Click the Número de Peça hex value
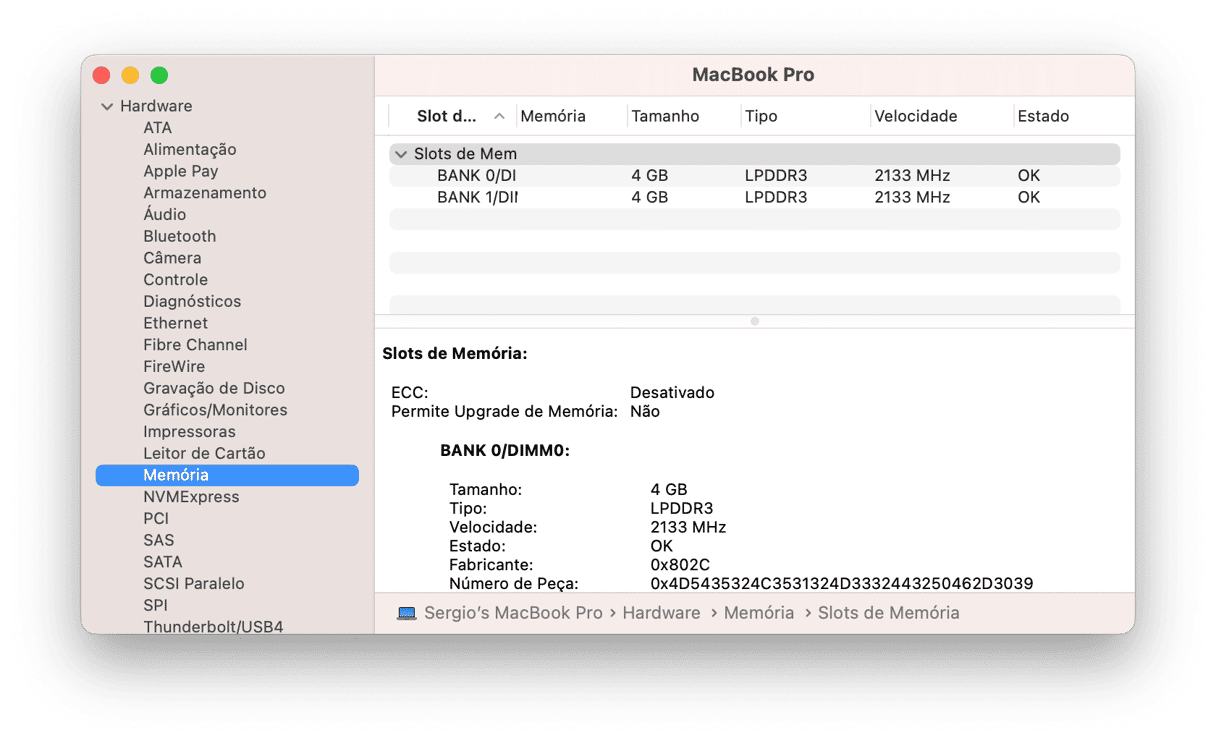The height and width of the screenshot is (741, 1216). (842, 583)
